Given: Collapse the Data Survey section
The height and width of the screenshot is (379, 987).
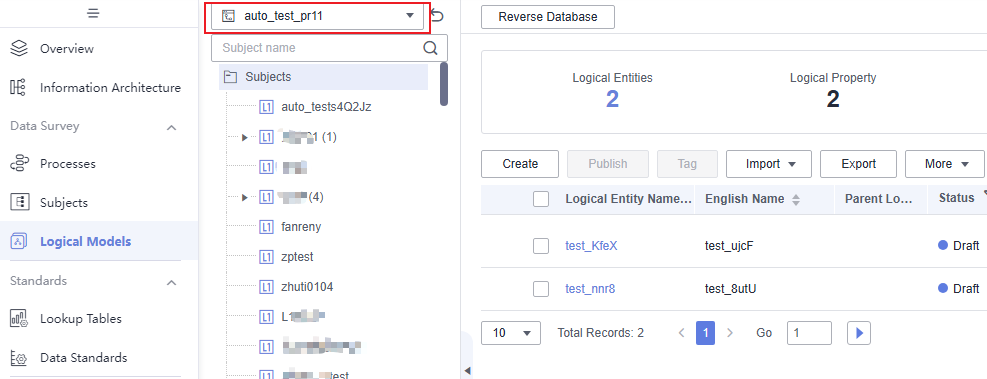Looking at the screenshot, I should [171, 127].
